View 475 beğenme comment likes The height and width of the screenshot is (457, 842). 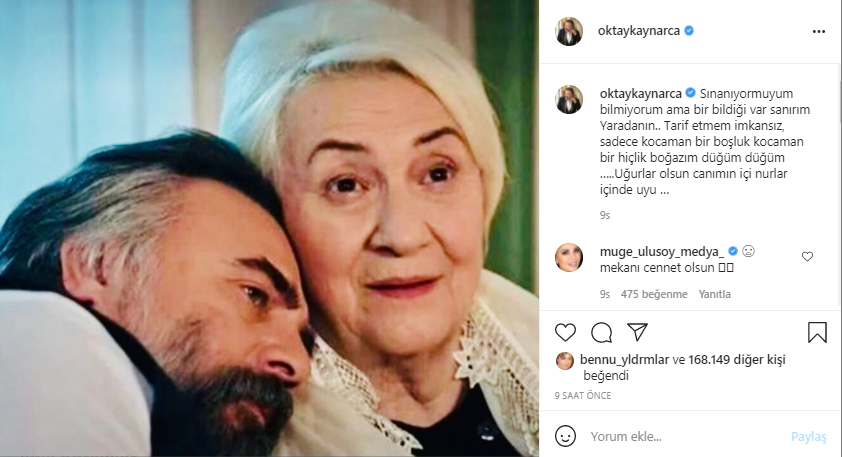(x=654, y=294)
